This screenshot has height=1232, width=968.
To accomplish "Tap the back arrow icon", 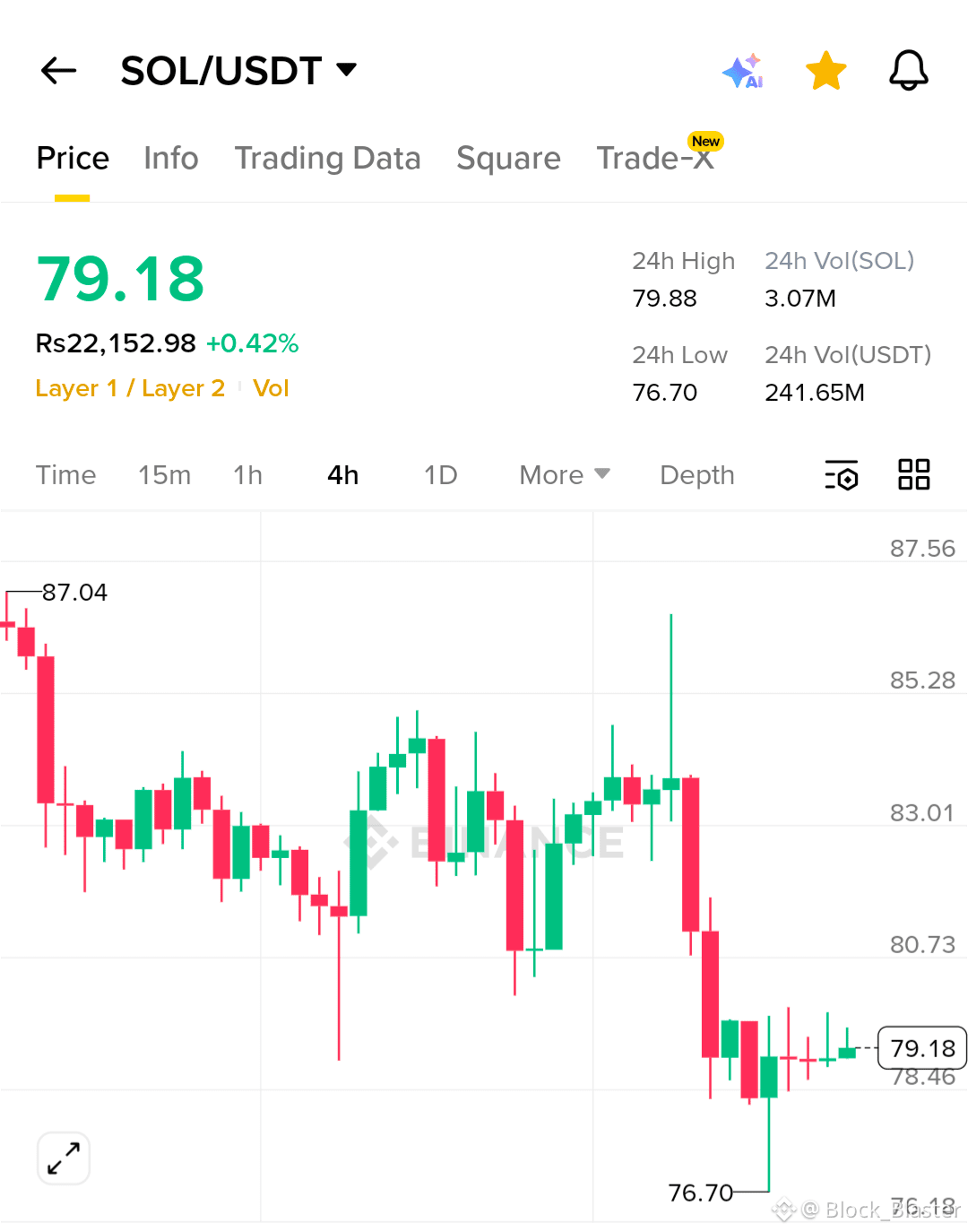I will pyautogui.click(x=59, y=70).
